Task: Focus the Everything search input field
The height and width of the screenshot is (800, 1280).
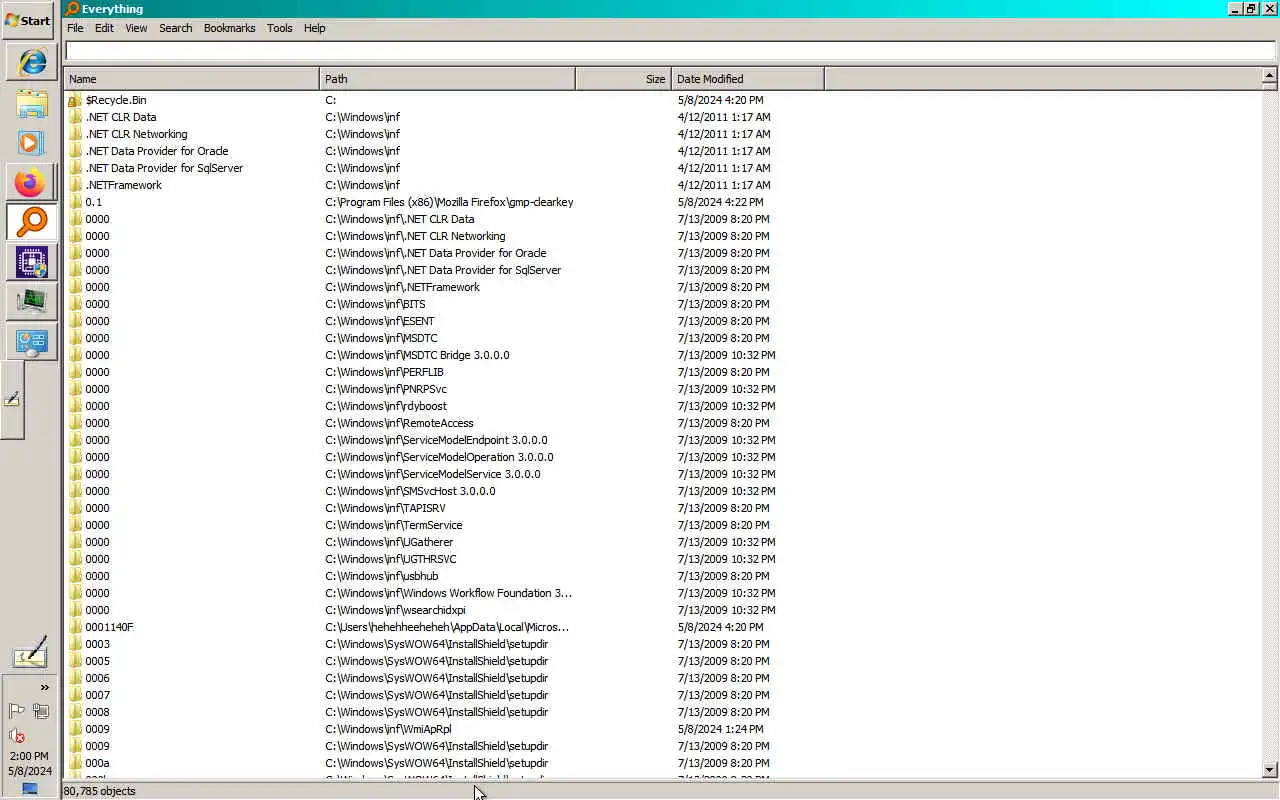Action: tap(670, 51)
